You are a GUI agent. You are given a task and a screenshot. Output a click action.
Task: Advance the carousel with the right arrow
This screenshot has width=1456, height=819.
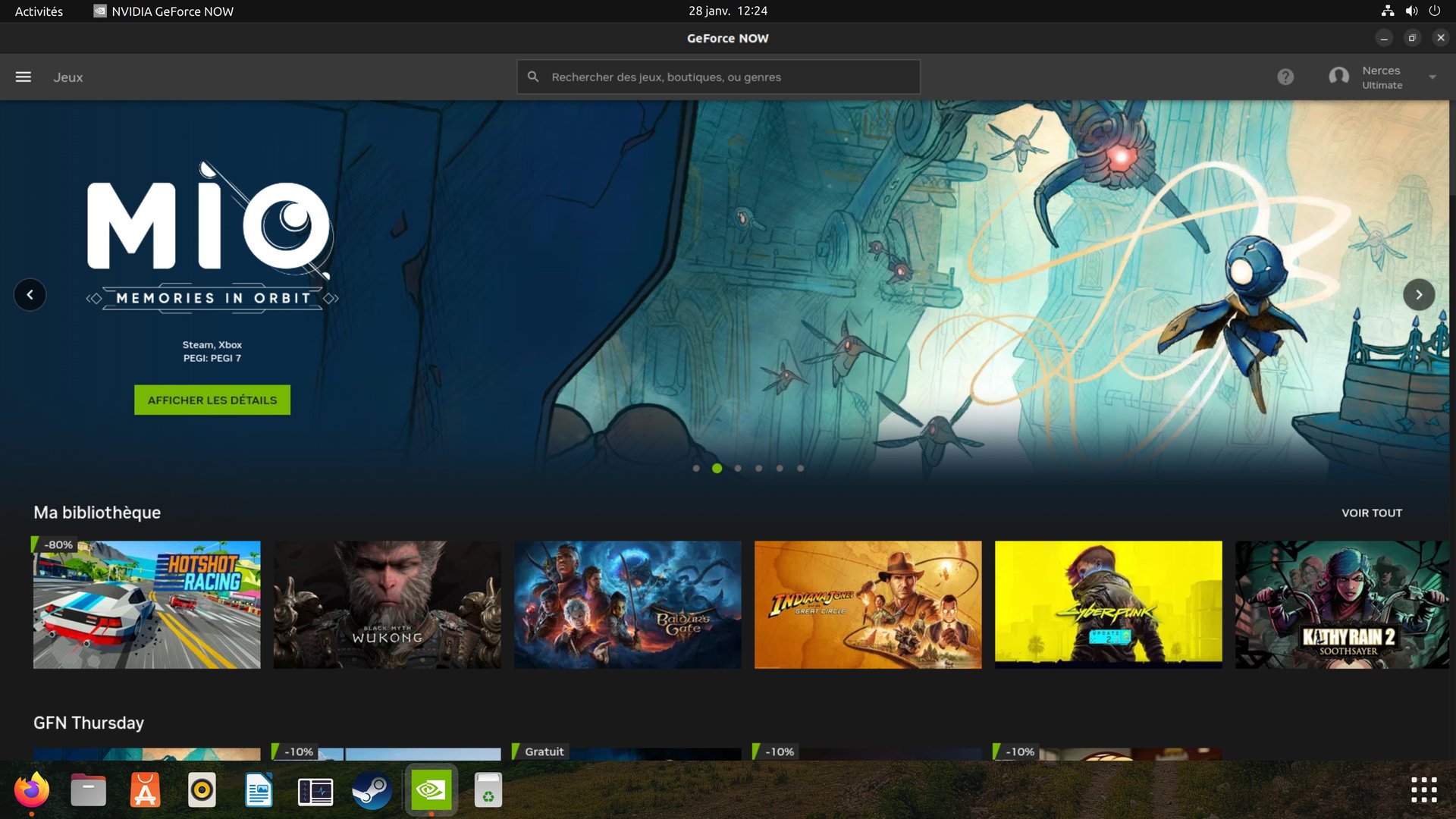click(1419, 294)
